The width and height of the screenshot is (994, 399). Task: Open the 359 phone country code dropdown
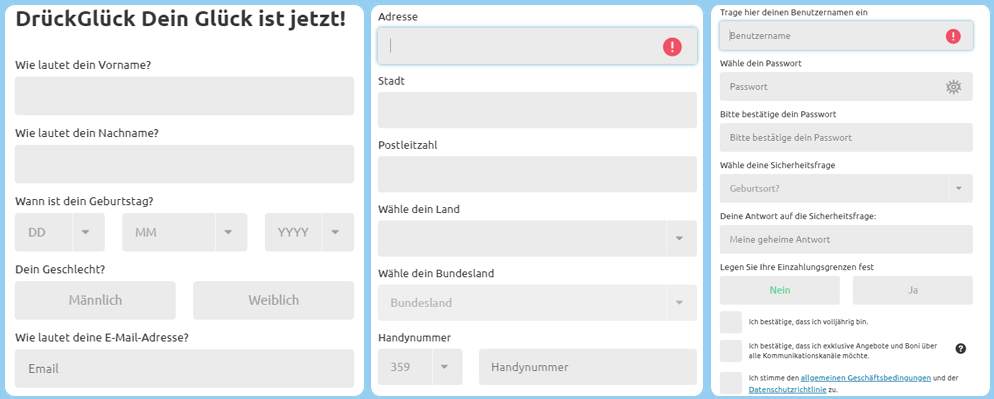pyautogui.click(x=420, y=367)
